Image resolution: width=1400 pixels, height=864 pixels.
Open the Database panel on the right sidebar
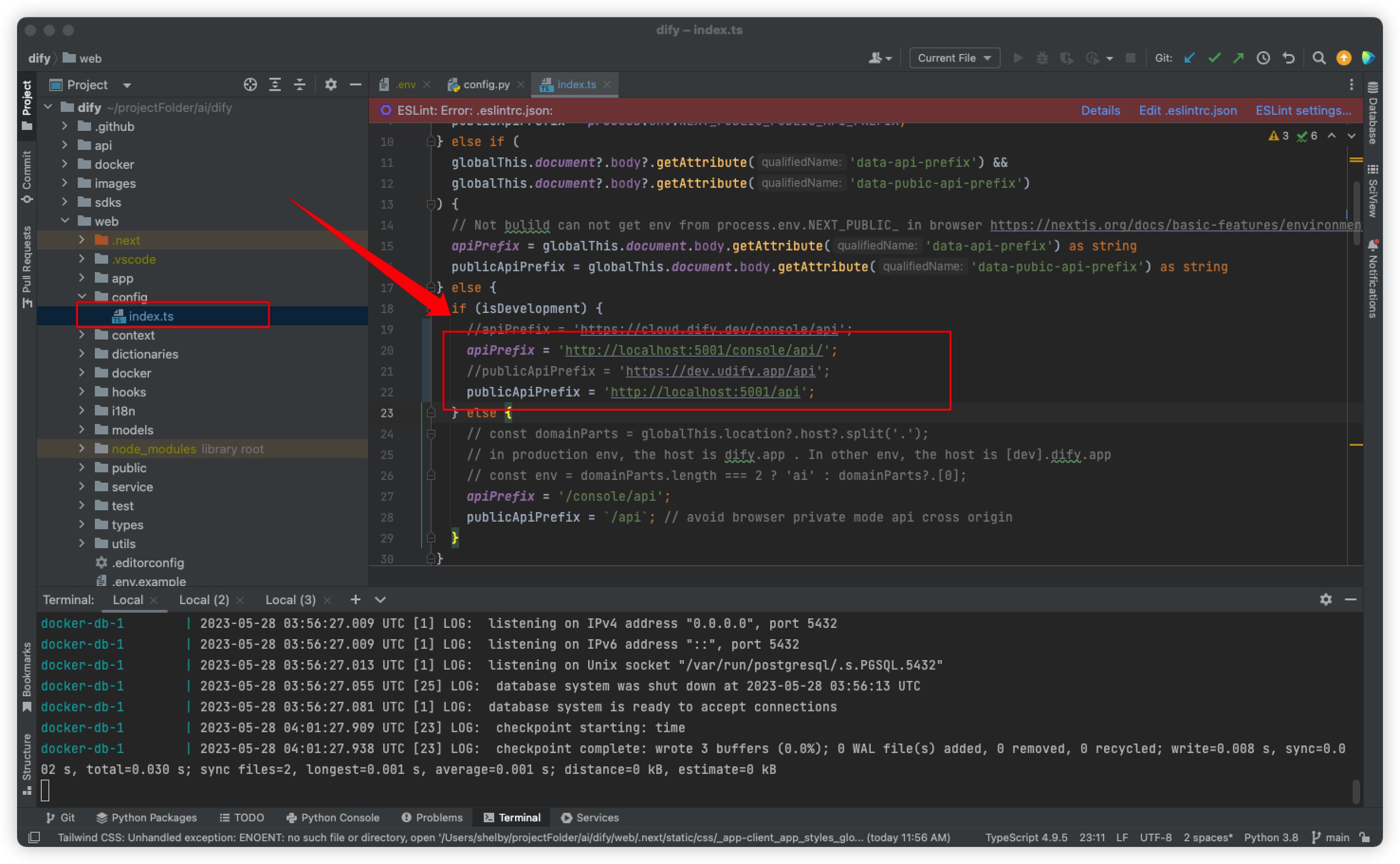tap(1374, 114)
